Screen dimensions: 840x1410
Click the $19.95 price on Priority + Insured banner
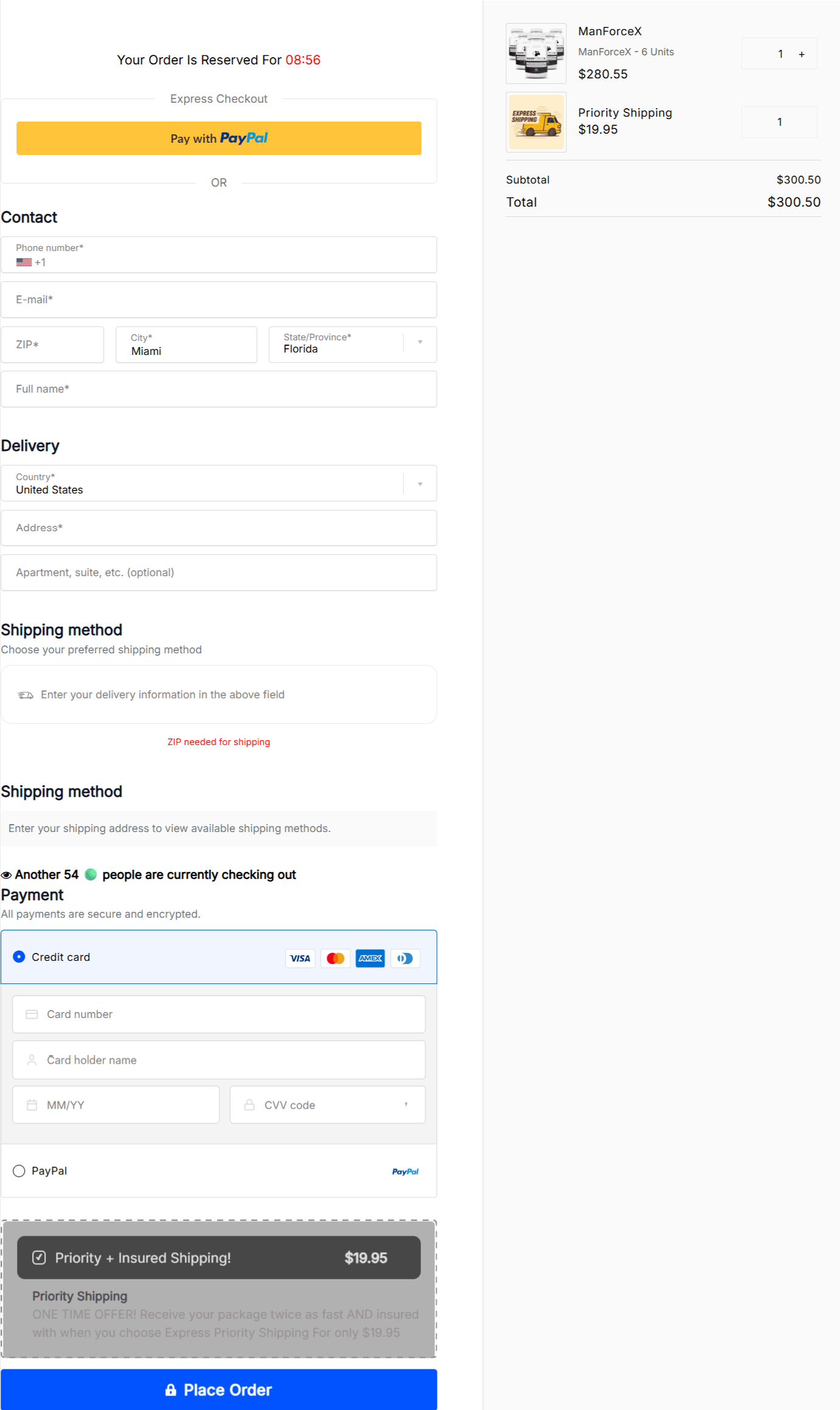366,1257
